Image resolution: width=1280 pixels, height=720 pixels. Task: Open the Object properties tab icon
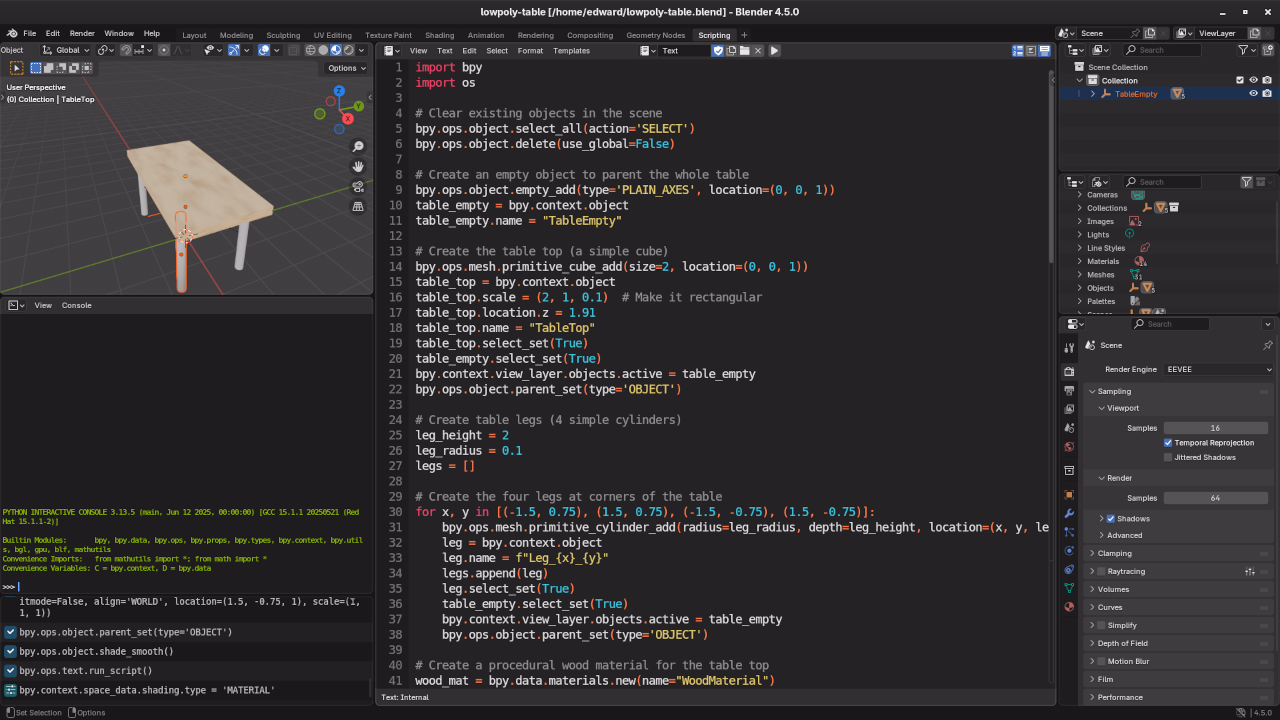1069,494
